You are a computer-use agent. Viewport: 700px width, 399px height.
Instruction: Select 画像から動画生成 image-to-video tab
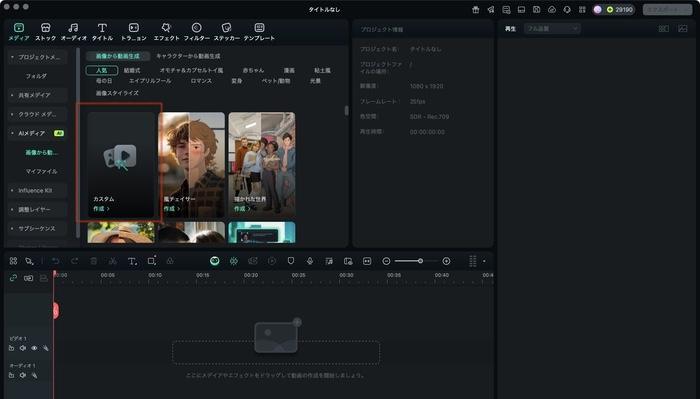click(x=118, y=56)
